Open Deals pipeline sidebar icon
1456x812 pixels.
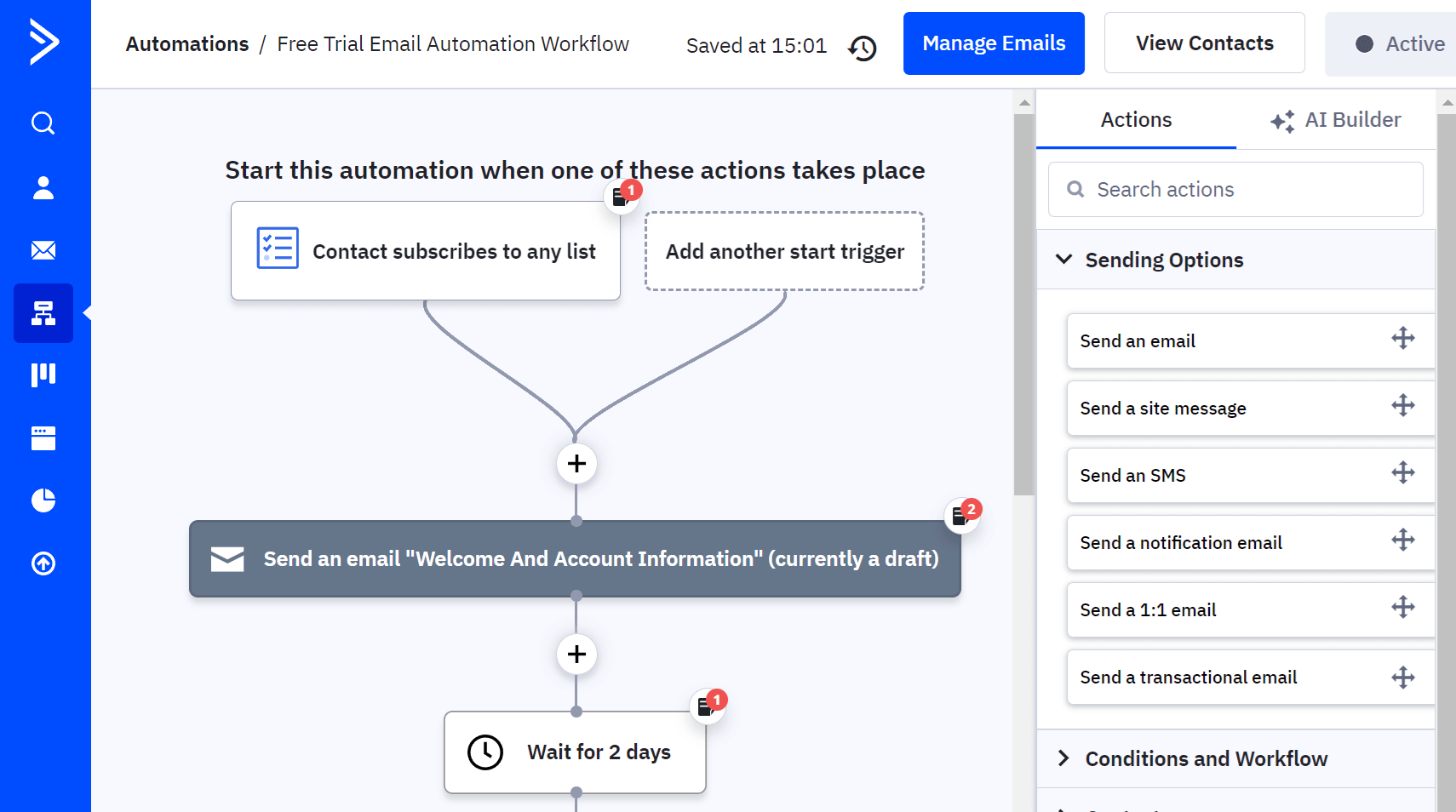pos(43,375)
